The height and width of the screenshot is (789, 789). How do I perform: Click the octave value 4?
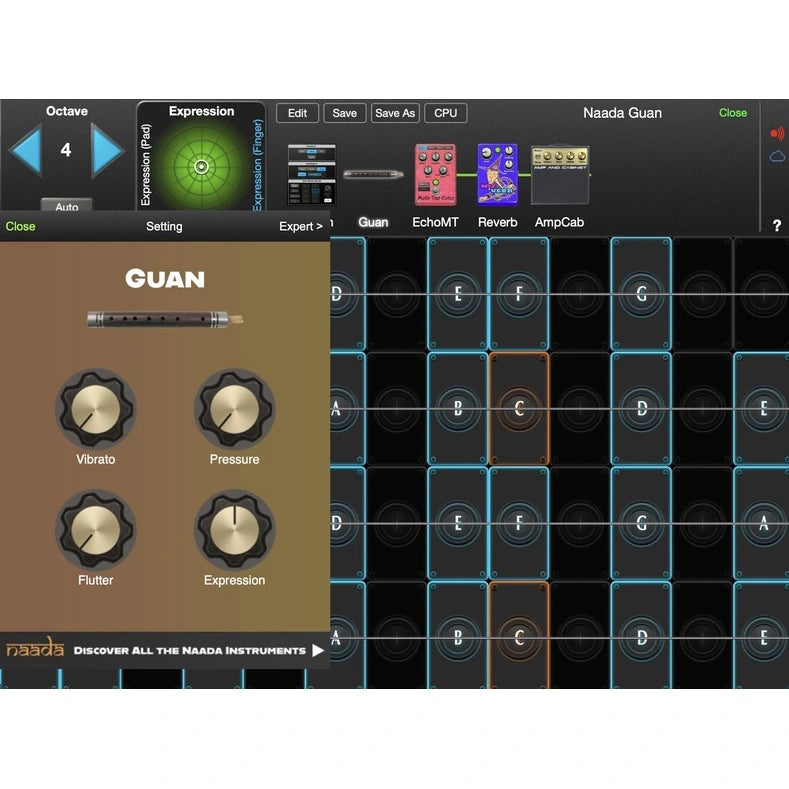[x=66, y=150]
